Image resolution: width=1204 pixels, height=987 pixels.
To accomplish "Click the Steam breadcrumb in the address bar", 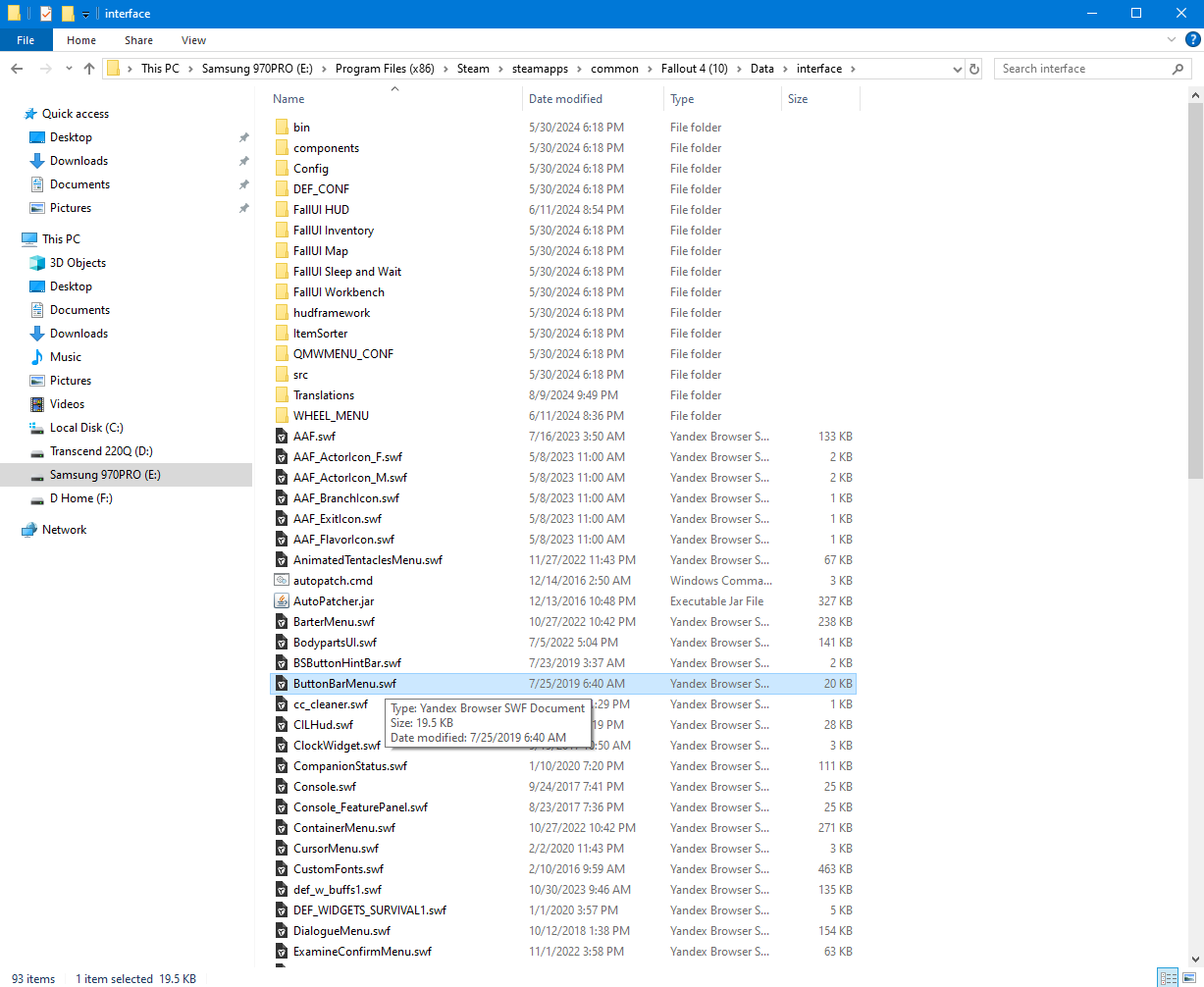I will (473, 69).
